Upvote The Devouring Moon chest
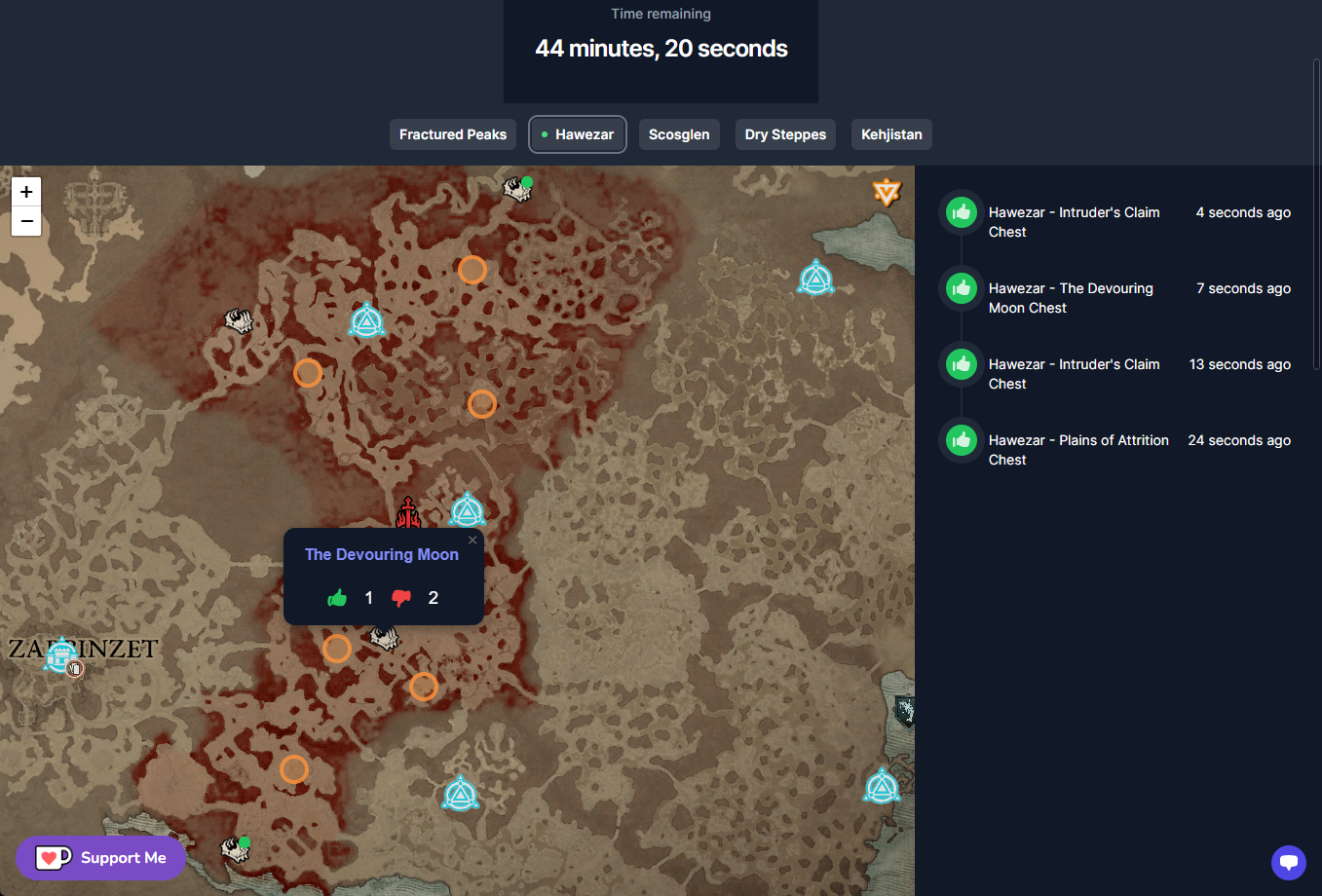This screenshot has height=896, width=1322. (x=337, y=598)
